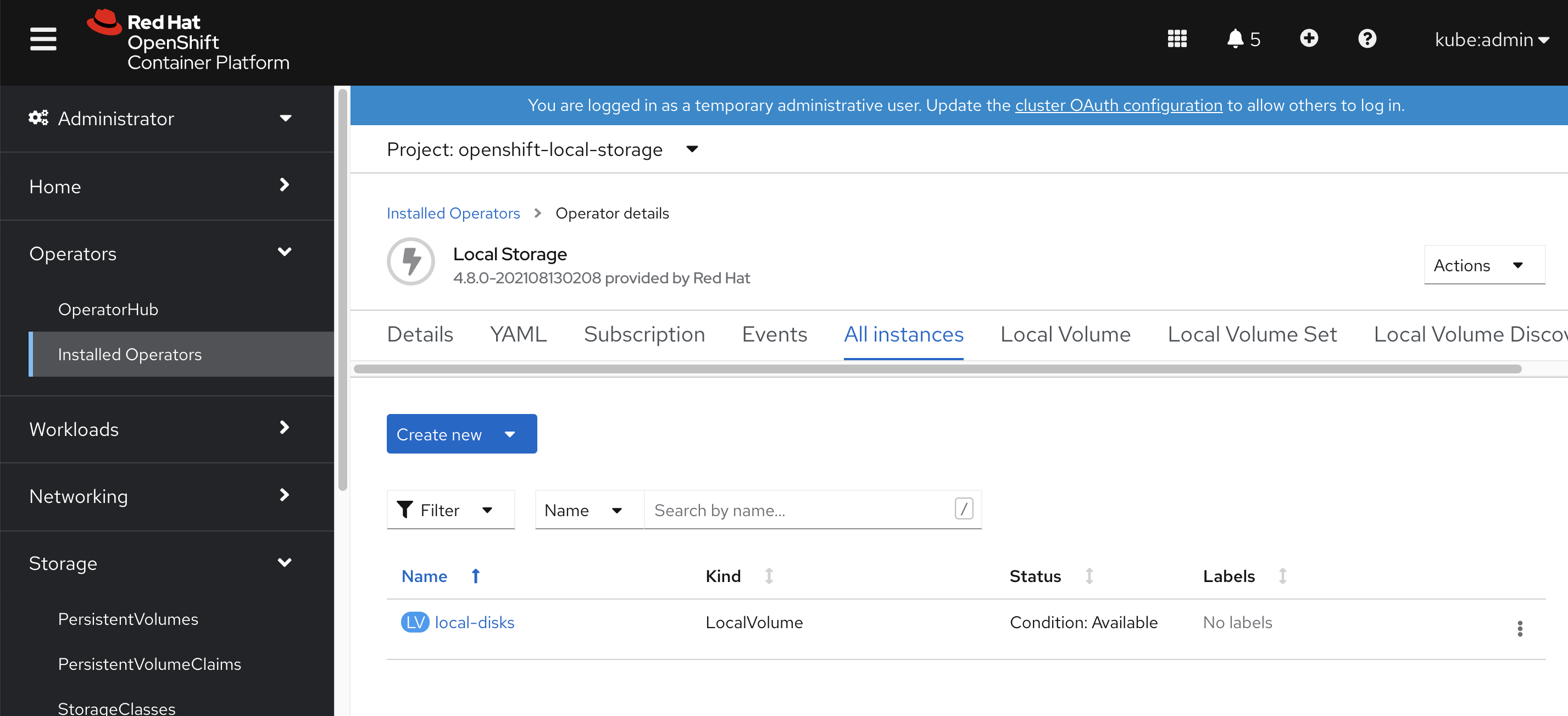
Task: Sort by Name column arrow
Action: point(475,575)
